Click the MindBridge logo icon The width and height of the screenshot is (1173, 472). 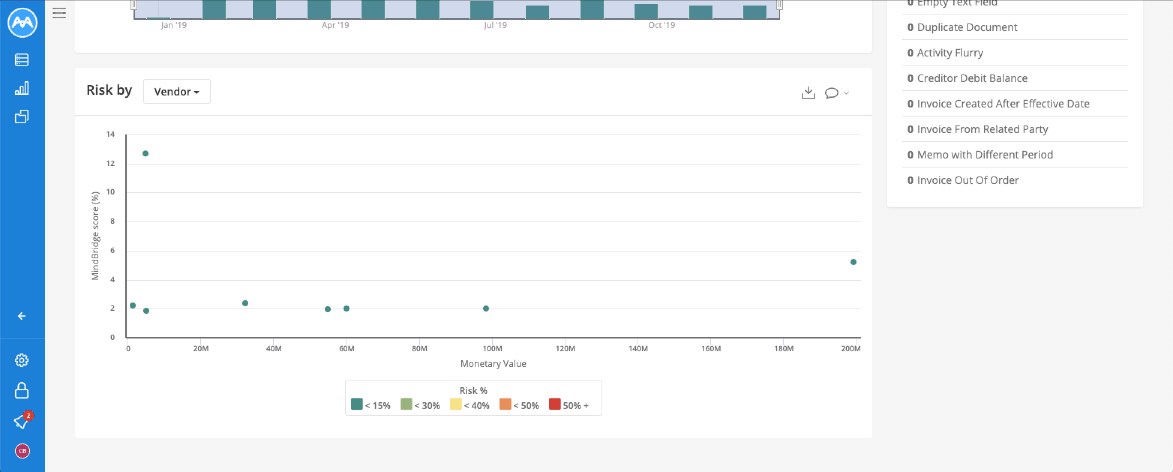pos(22,23)
